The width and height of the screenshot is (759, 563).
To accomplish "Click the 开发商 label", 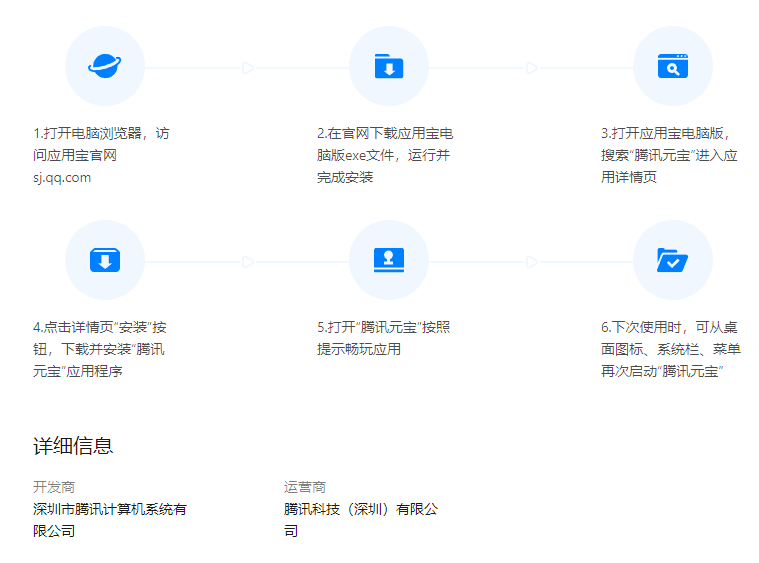I will [x=54, y=487].
